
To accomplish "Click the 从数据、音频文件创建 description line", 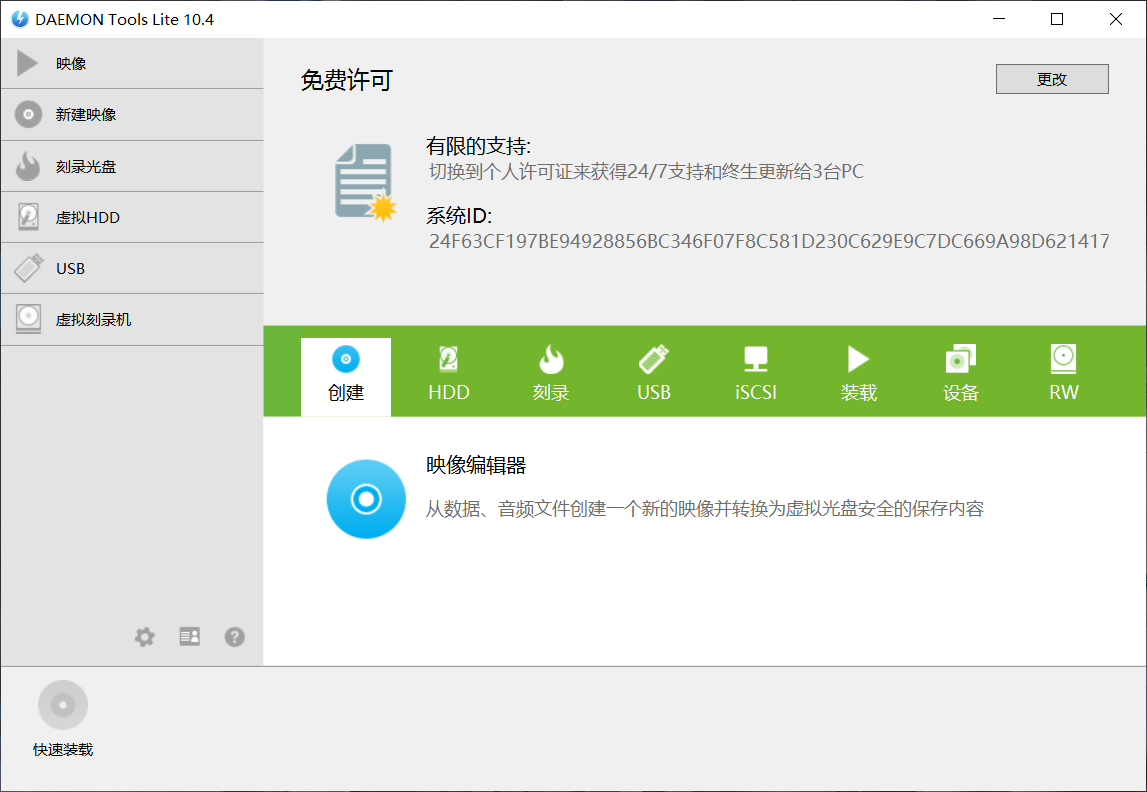I will 705,508.
